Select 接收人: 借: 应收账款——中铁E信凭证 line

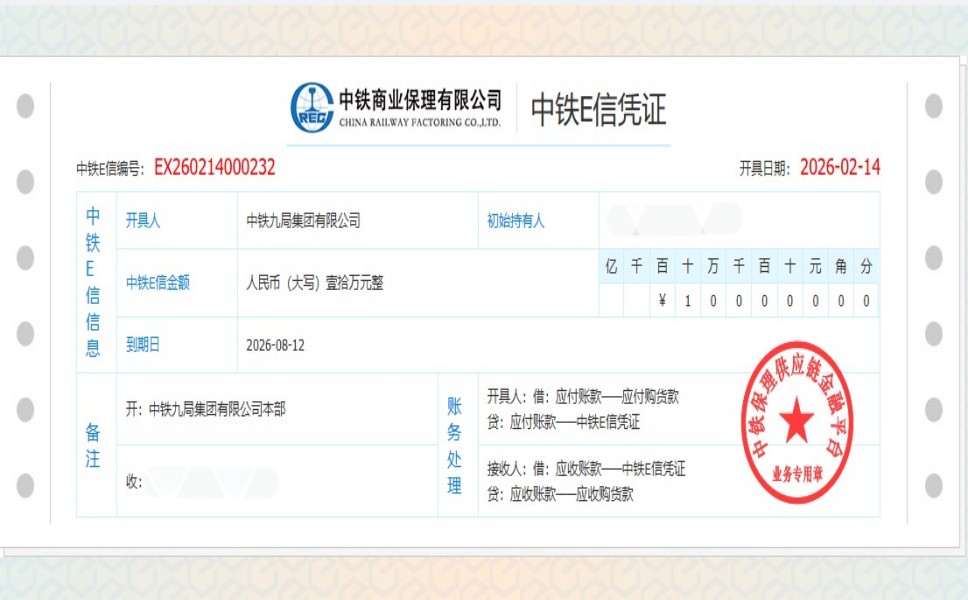pos(586,469)
